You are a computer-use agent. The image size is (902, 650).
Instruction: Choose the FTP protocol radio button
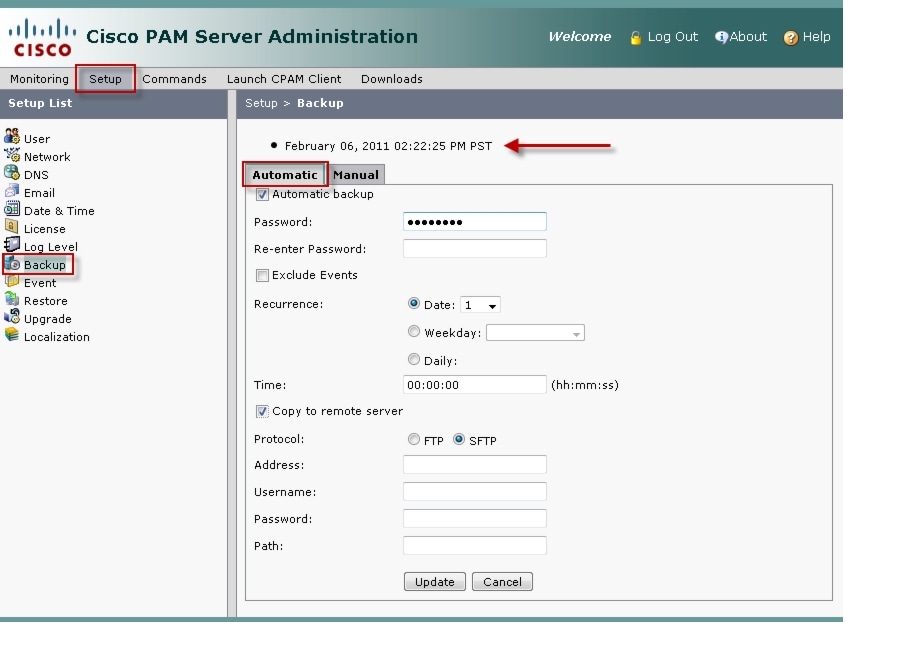414,439
